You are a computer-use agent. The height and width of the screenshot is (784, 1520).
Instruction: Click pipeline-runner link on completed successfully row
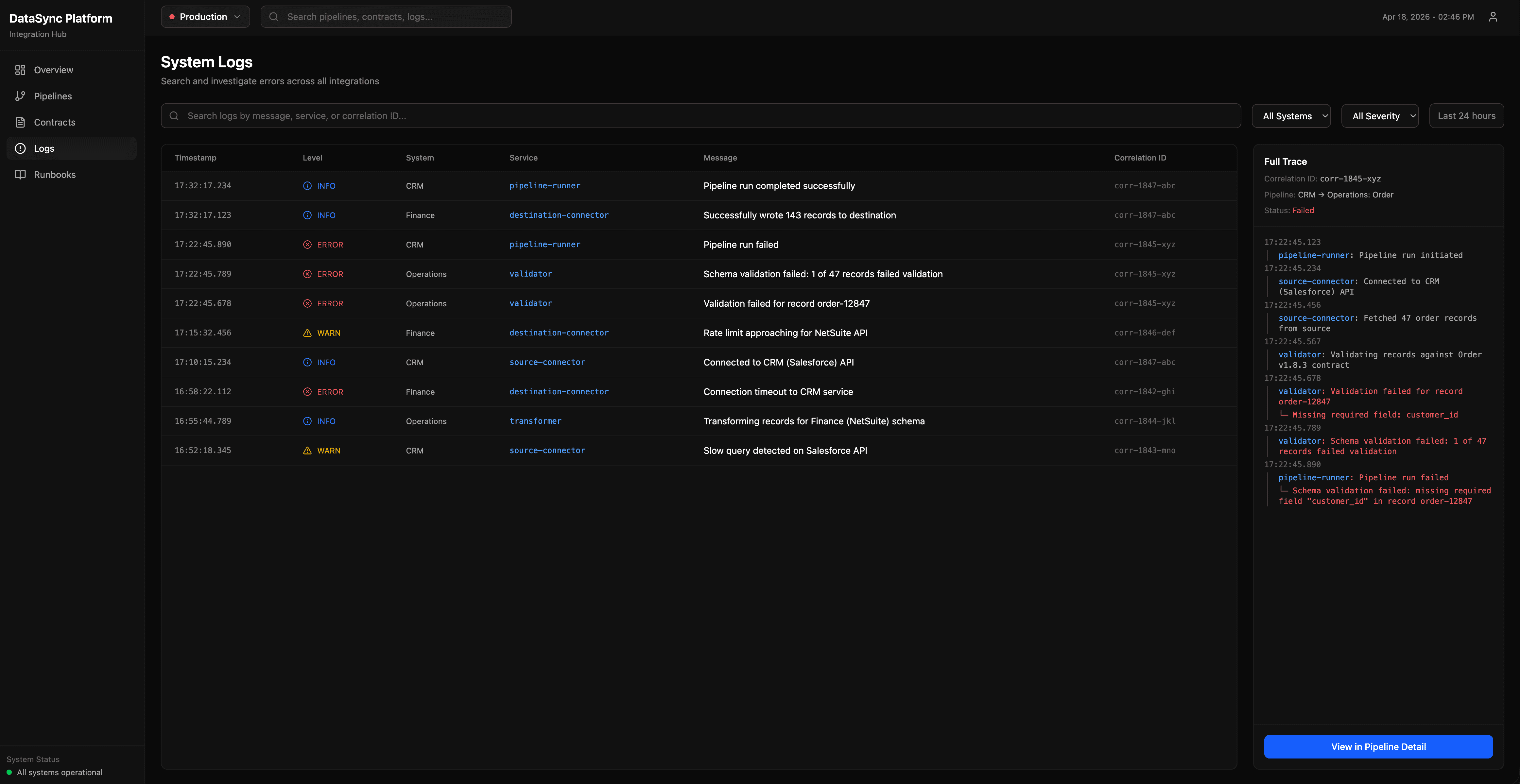(x=544, y=186)
